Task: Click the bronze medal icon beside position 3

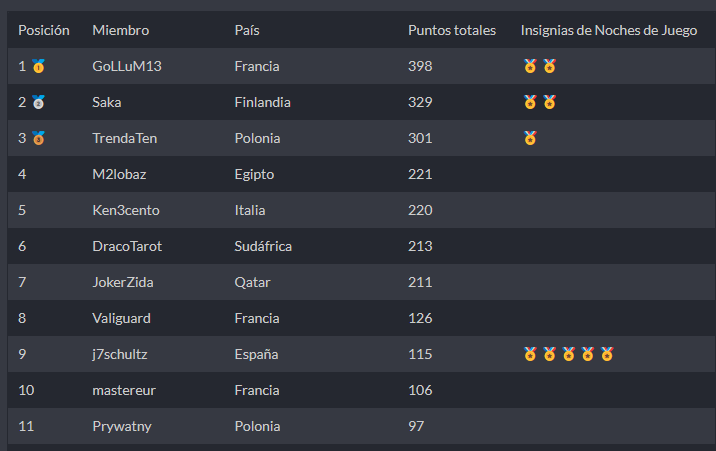Action: (x=38, y=138)
